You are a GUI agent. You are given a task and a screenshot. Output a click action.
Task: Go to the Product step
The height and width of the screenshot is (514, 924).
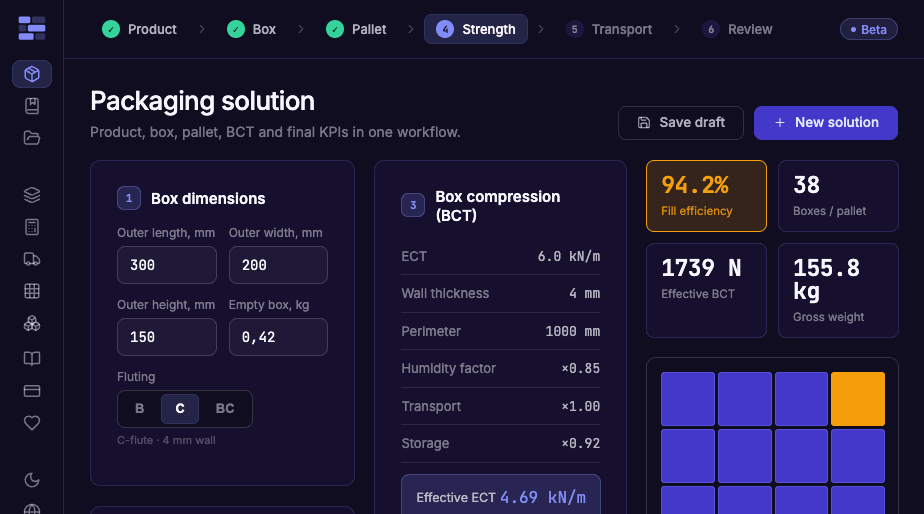[x=140, y=29]
